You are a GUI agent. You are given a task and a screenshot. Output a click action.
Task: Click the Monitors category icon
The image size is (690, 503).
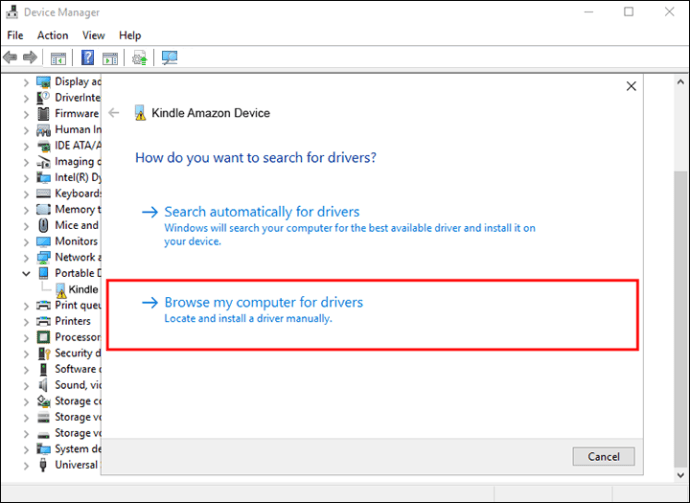(x=44, y=241)
